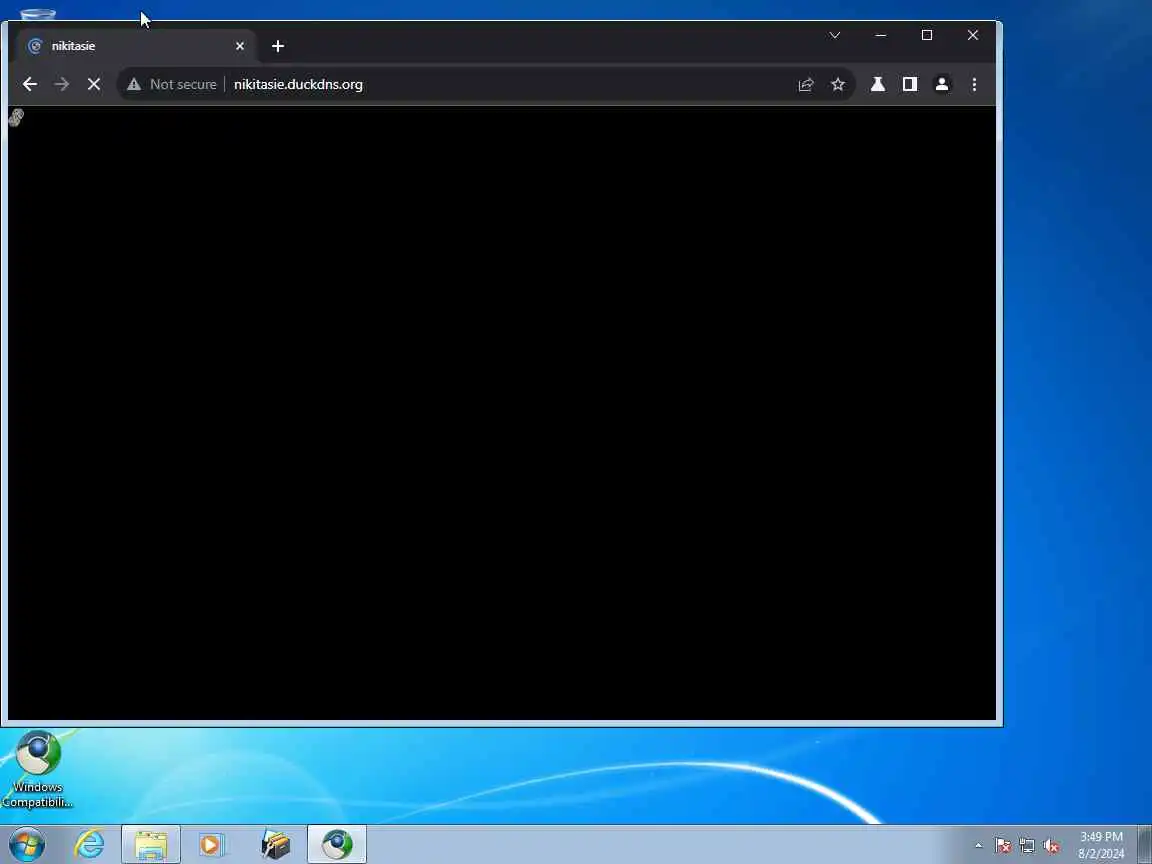
Task: Click the small icon at page top-left
Action: [16, 117]
